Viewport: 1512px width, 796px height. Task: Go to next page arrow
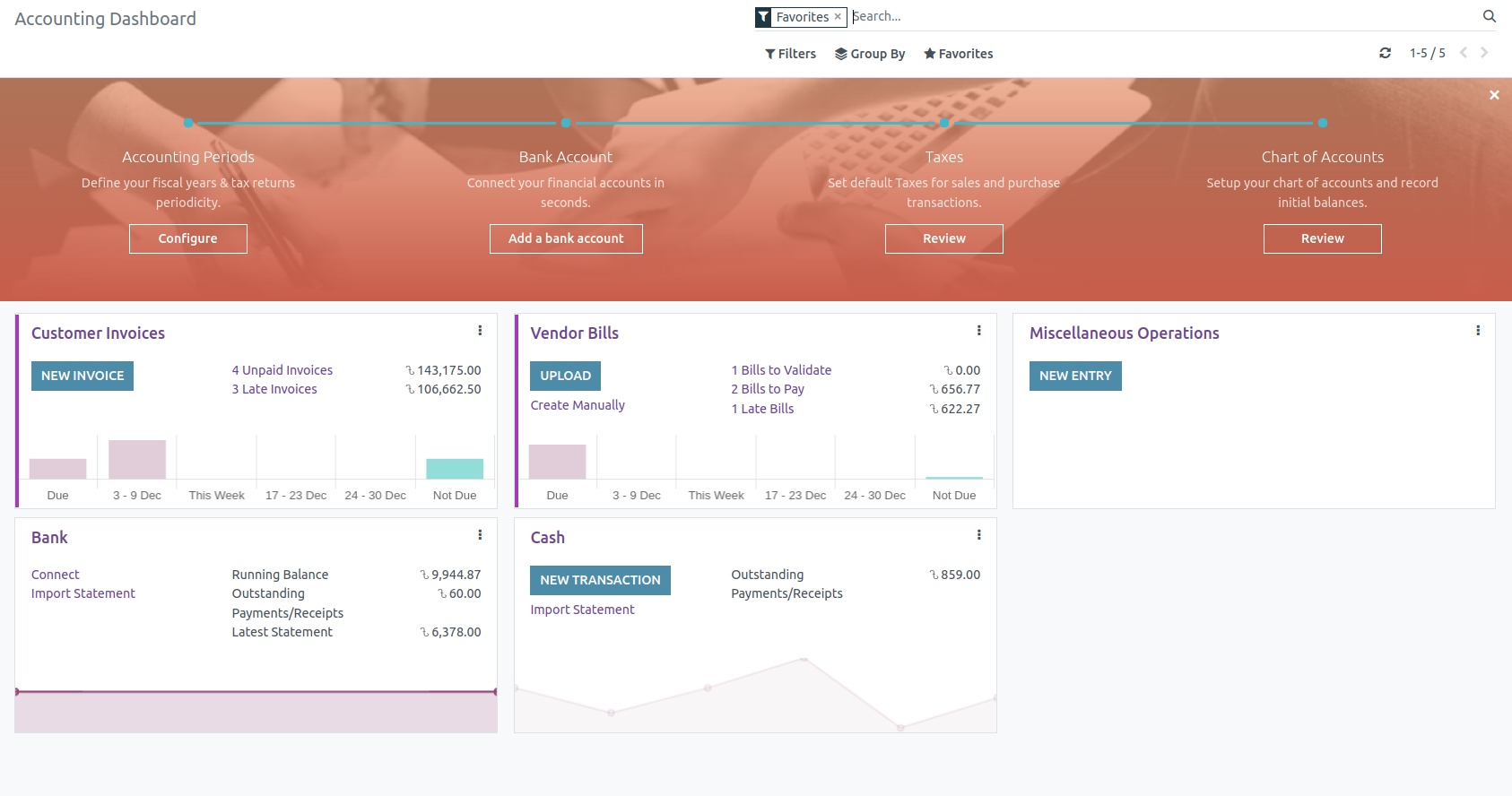coord(1484,53)
